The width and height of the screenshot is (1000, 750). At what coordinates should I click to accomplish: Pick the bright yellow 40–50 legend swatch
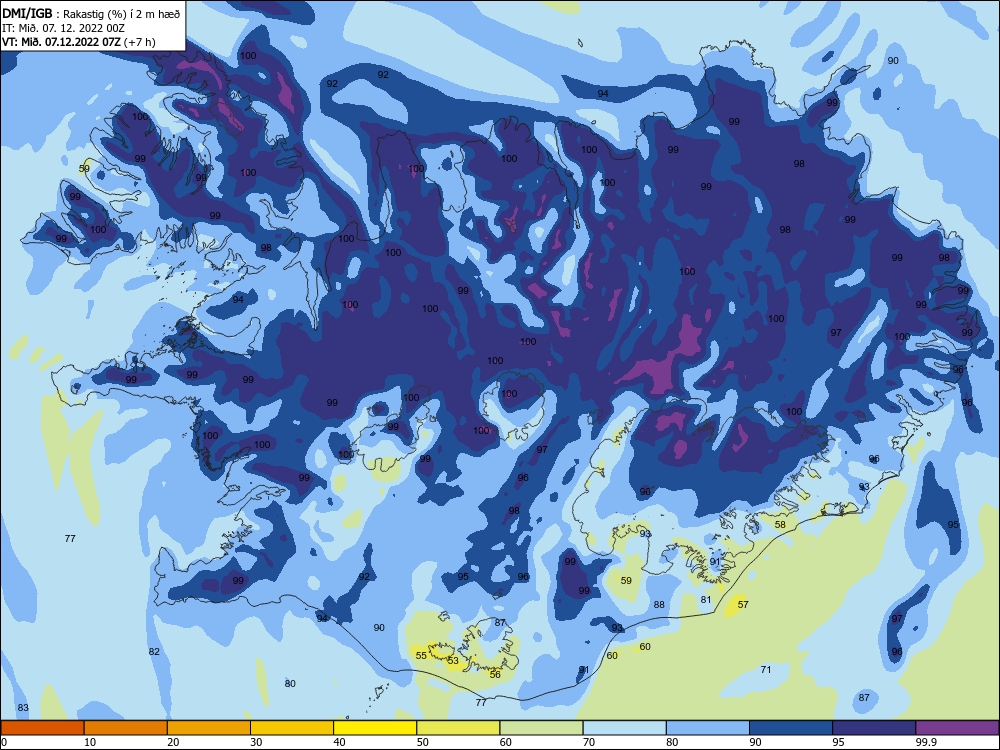tap(375, 728)
